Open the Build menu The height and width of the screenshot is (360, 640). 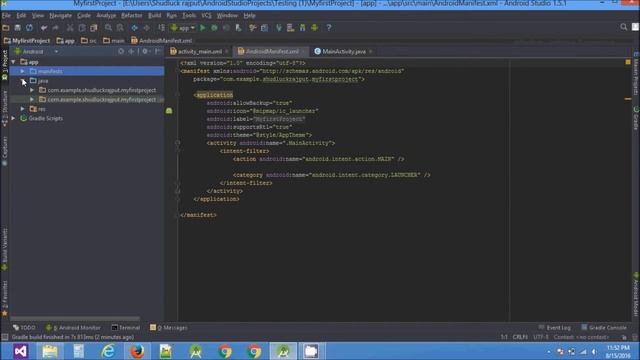tap(154, 16)
